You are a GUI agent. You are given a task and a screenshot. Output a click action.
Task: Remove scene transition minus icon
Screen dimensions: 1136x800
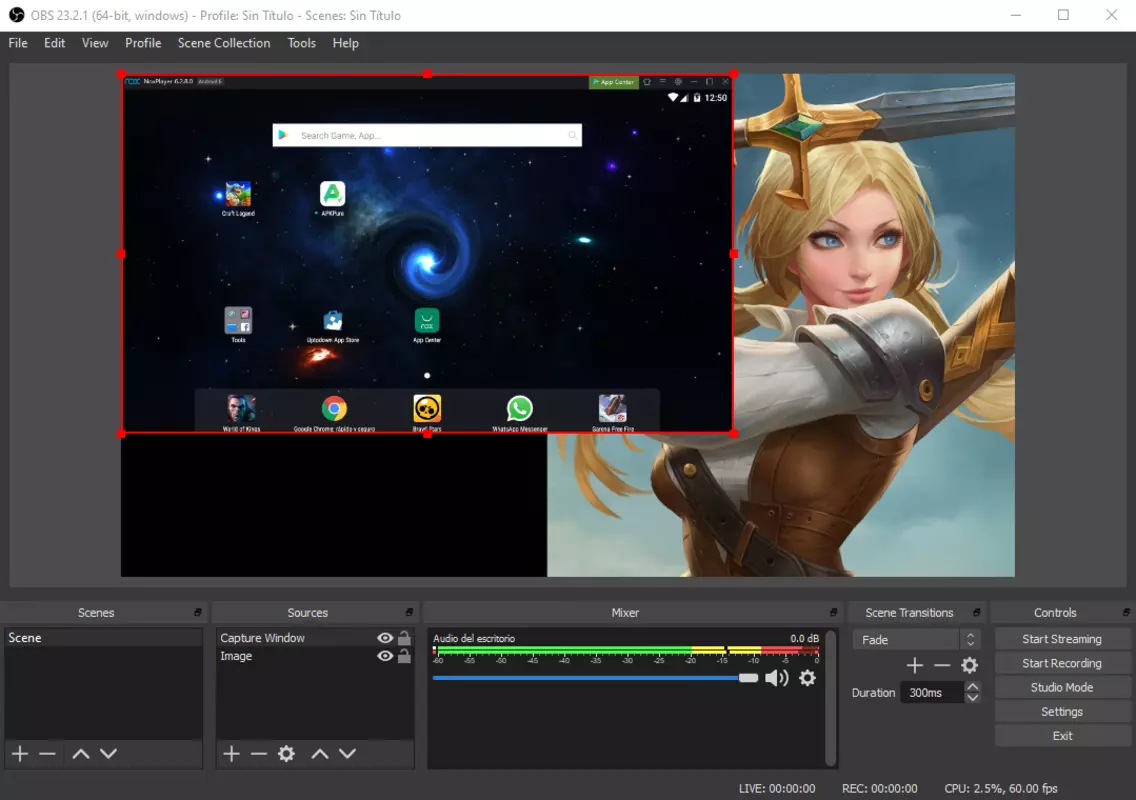pyautogui.click(x=942, y=665)
